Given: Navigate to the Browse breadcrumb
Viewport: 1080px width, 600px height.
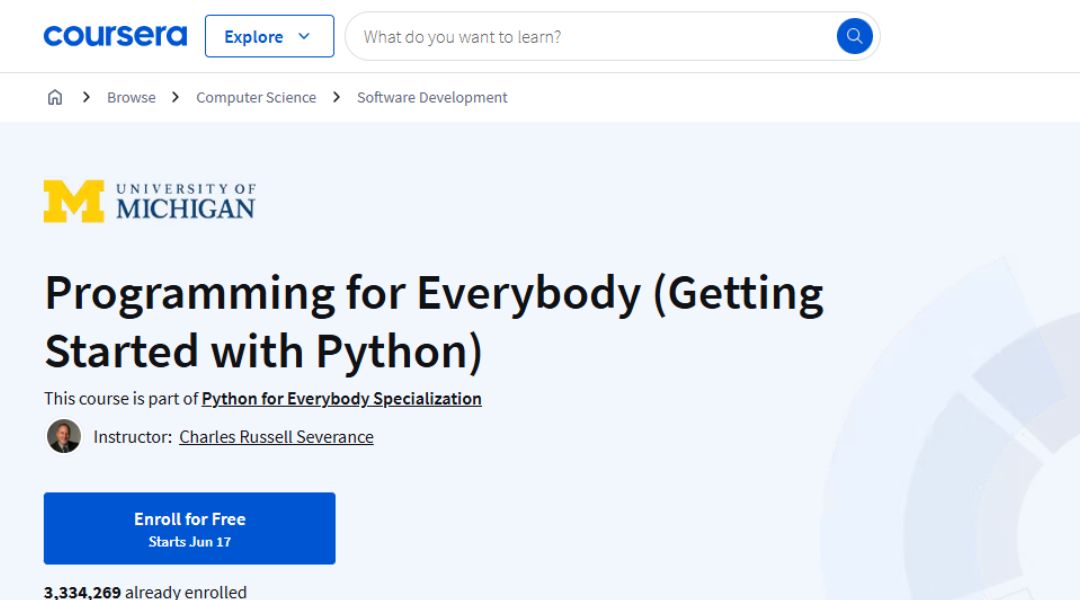Looking at the screenshot, I should click(x=131, y=97).
